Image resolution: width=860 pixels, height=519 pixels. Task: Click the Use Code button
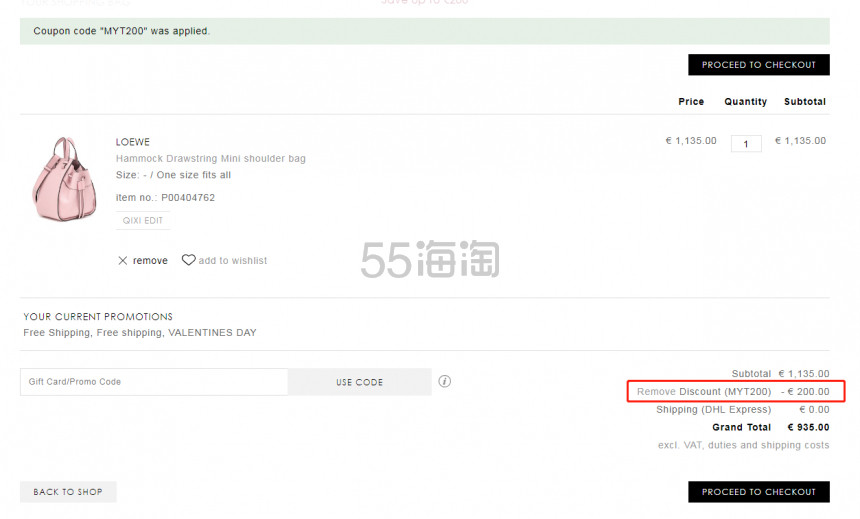coord(359,382)
